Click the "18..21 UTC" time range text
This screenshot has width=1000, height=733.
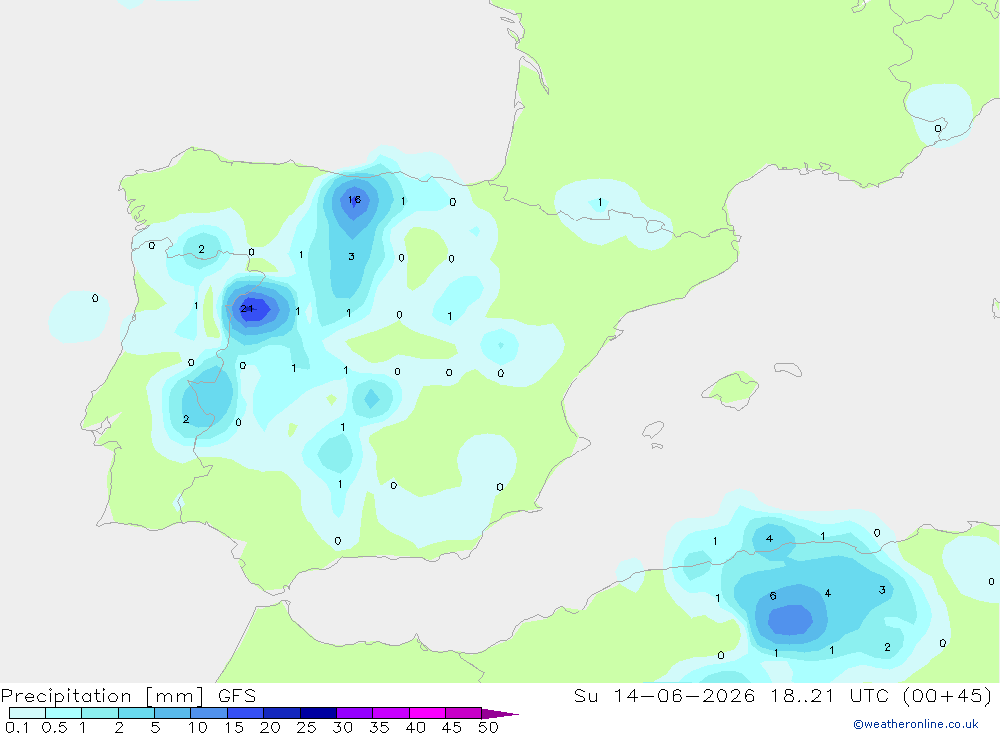pyautogui.click(x=830, y=696)
